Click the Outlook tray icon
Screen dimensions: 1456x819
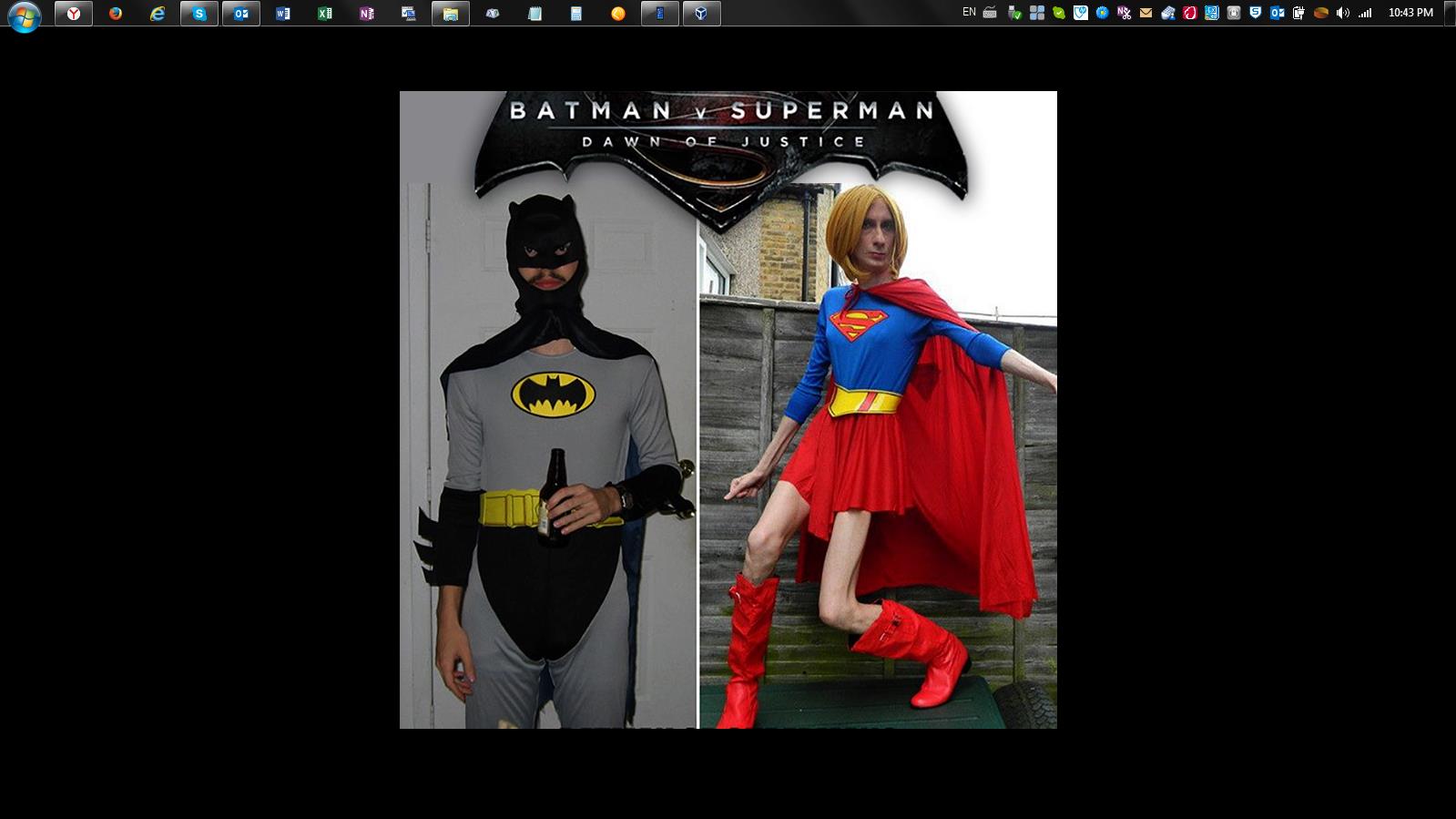(1278, 13)
